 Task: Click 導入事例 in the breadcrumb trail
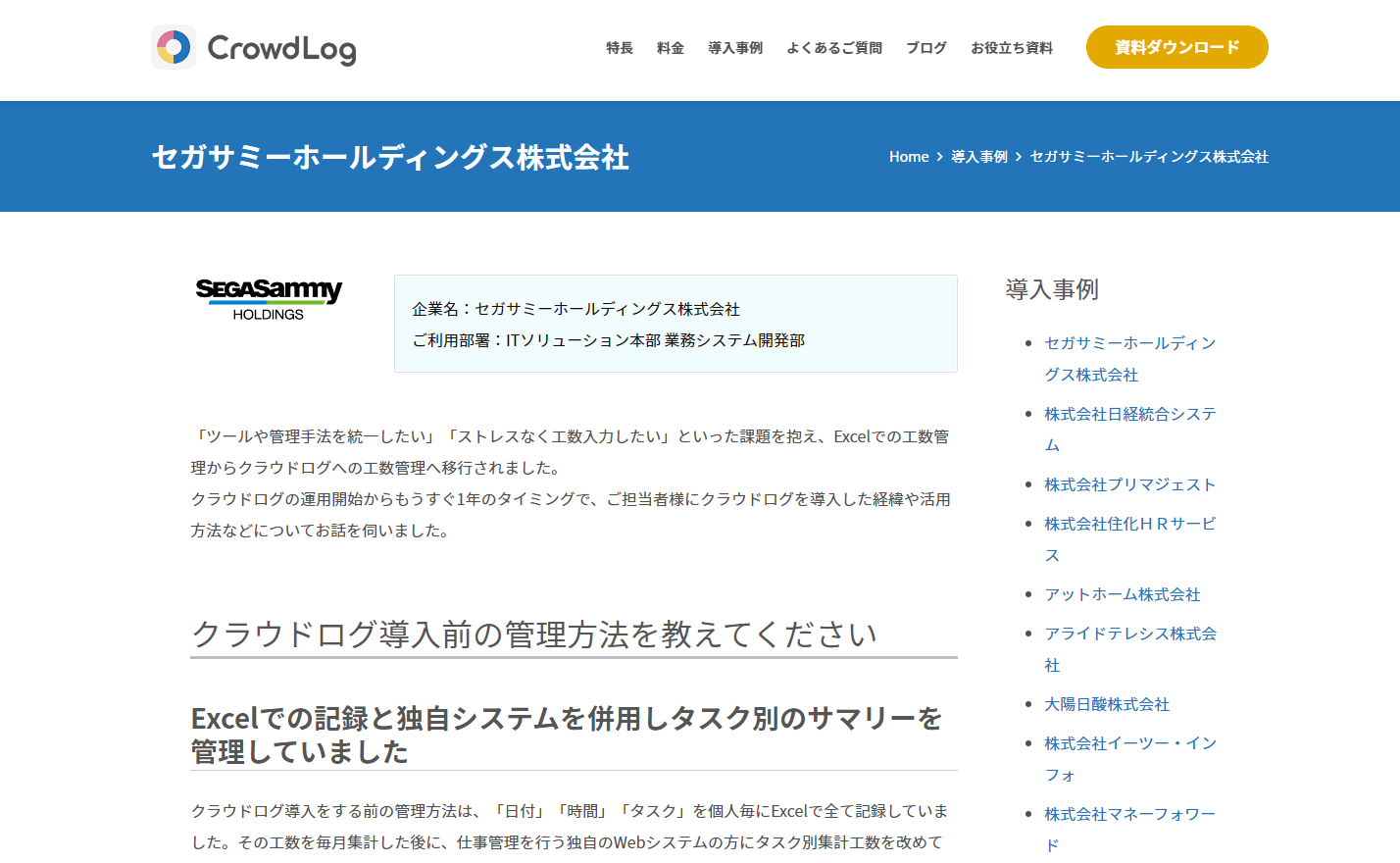978,157
